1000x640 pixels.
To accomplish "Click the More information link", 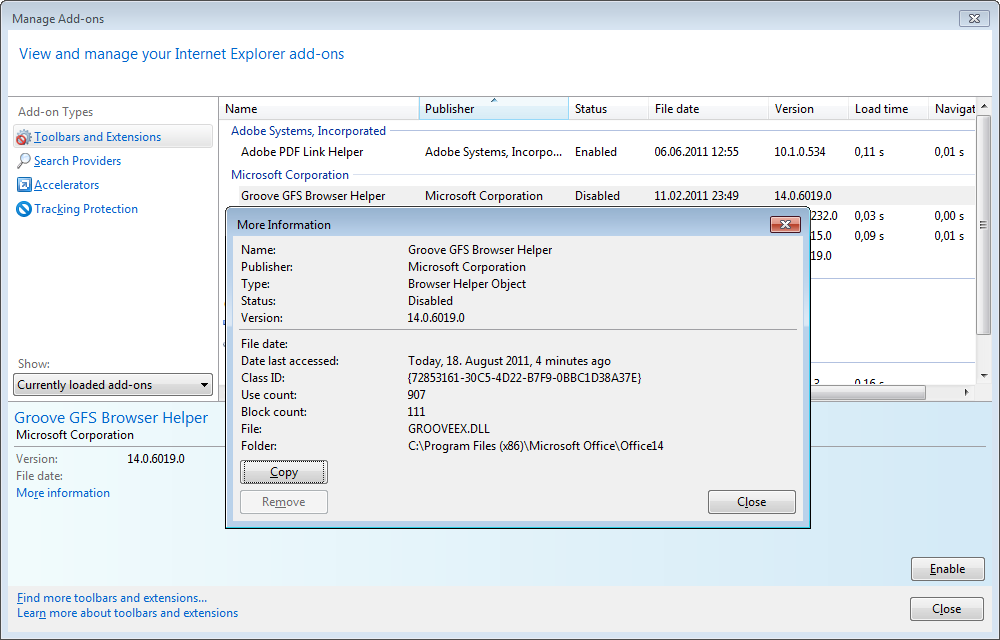I will click(62, 493).
